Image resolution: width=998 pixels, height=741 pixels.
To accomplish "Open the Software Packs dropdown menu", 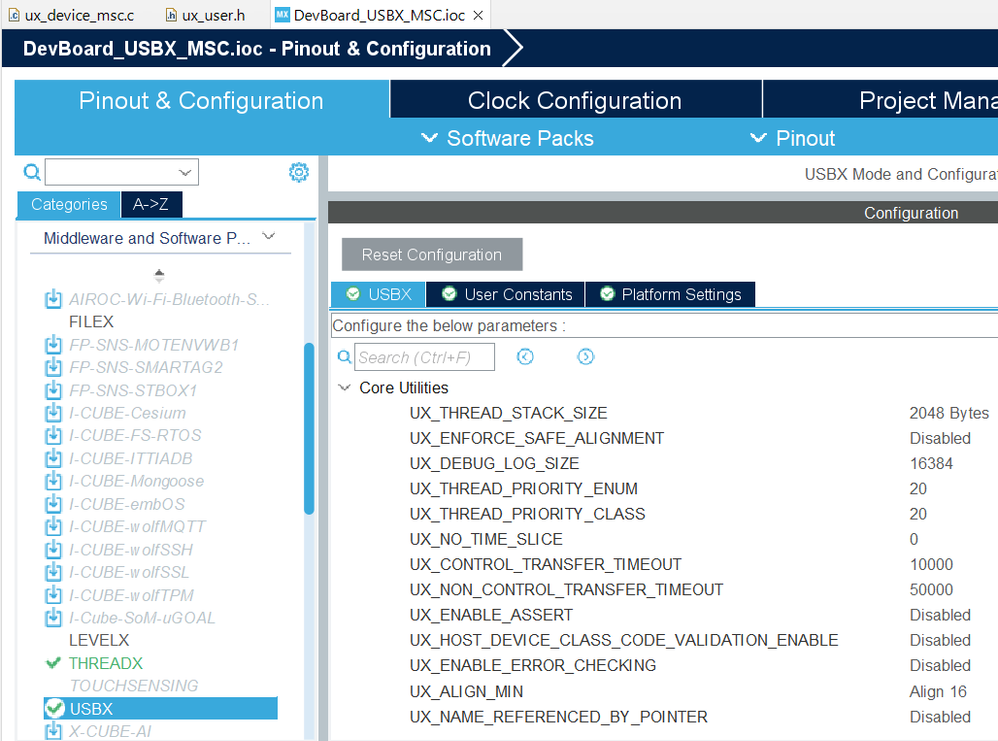I will pos(507,138).
